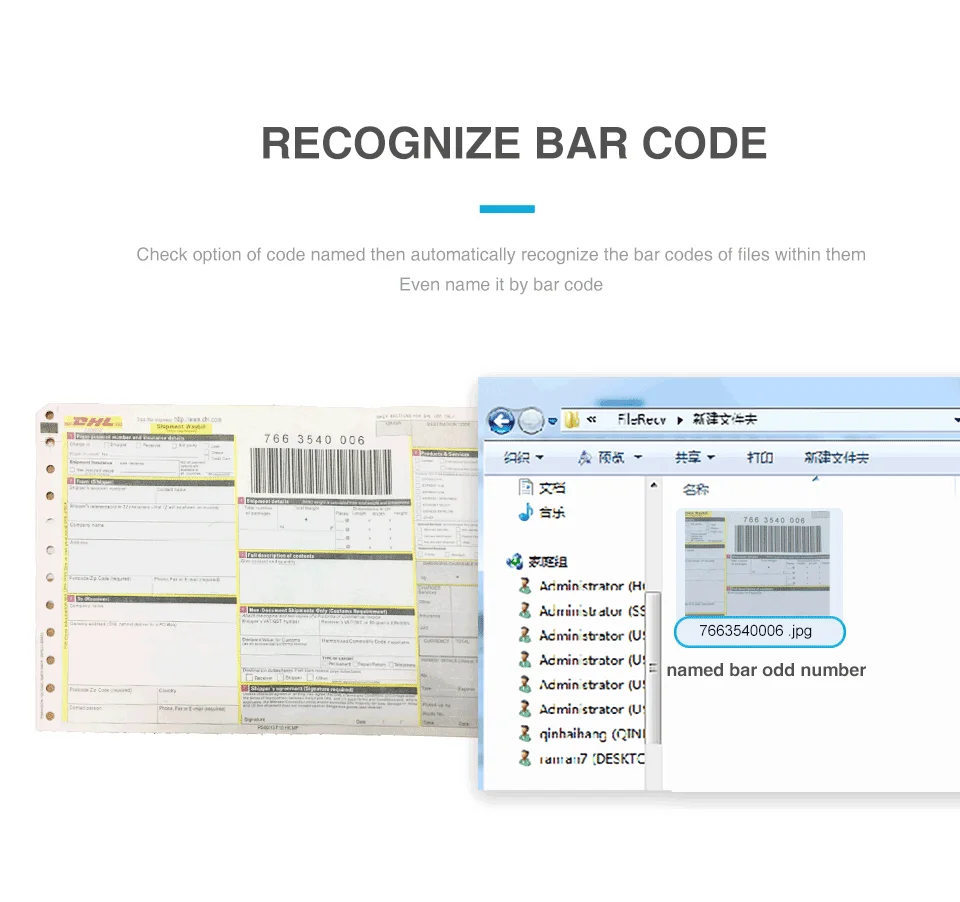This screenshot has height=902, width=960.
Task: Click the navigation pane scrollbar thumb
Action: [653, 667]
